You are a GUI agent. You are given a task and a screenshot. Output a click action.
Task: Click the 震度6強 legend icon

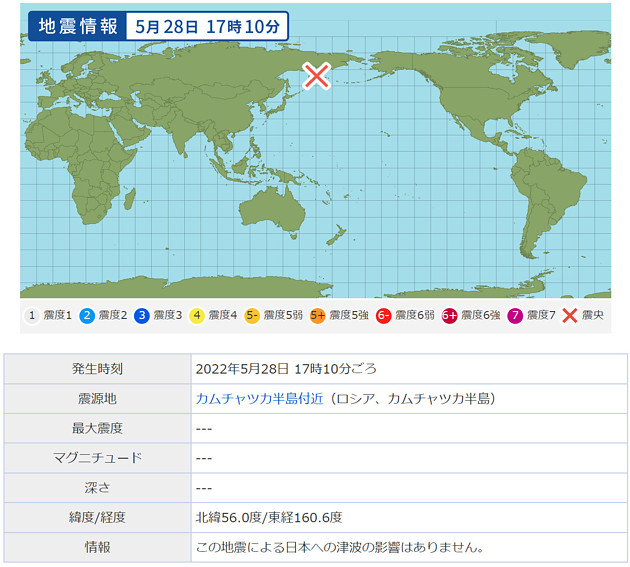click(450, 316)
